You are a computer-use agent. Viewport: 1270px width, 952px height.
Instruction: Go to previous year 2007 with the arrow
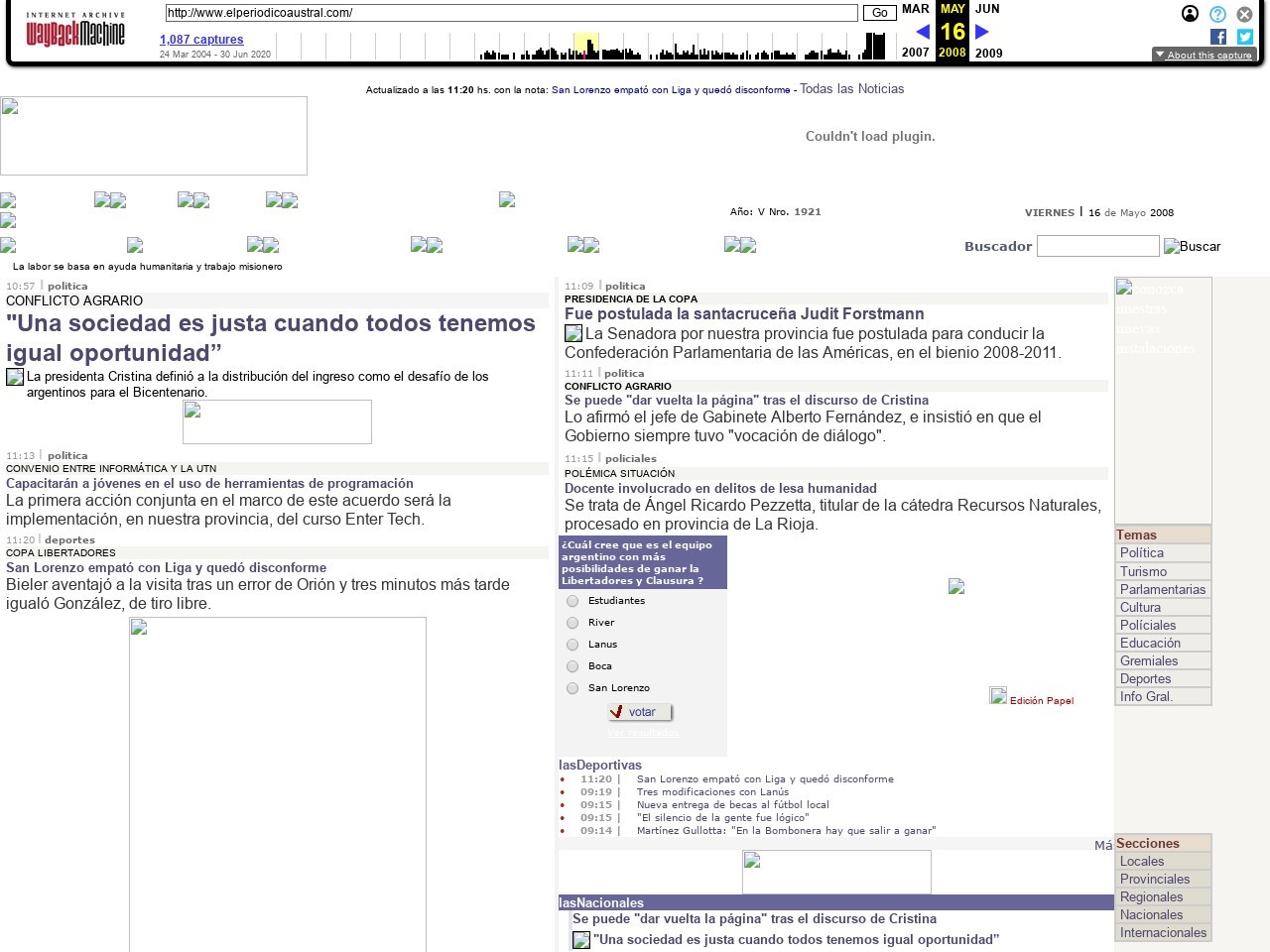point(924,32)
